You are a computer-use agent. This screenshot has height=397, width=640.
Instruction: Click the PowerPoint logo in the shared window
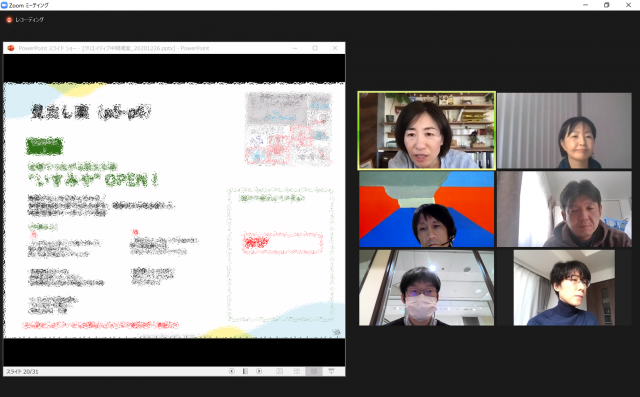pyautogui.click(x=11, y=48)
